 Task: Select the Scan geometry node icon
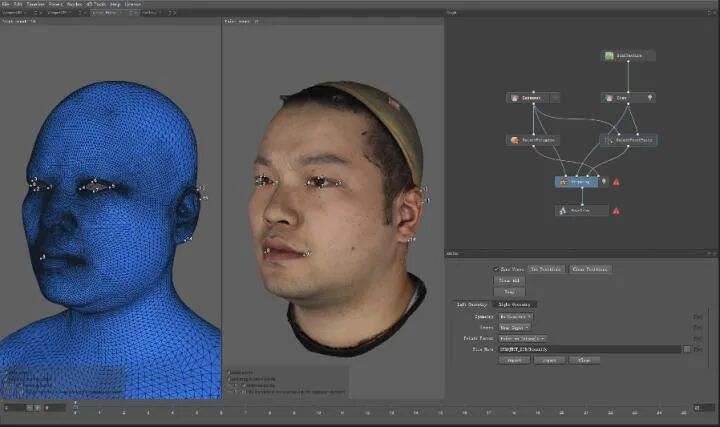609,98
